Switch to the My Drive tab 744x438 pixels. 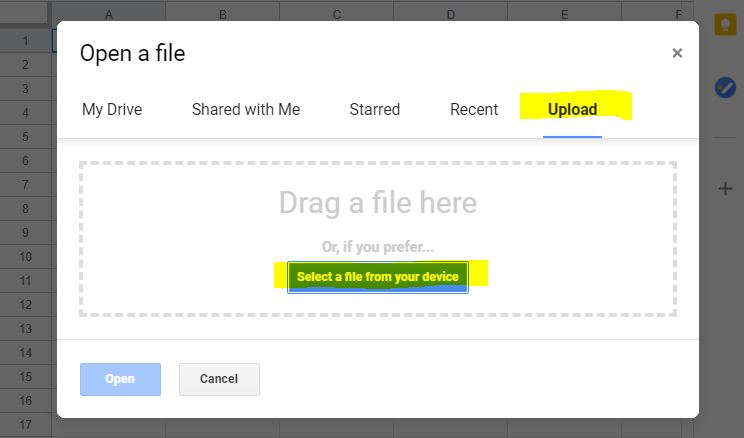point(112,110)
